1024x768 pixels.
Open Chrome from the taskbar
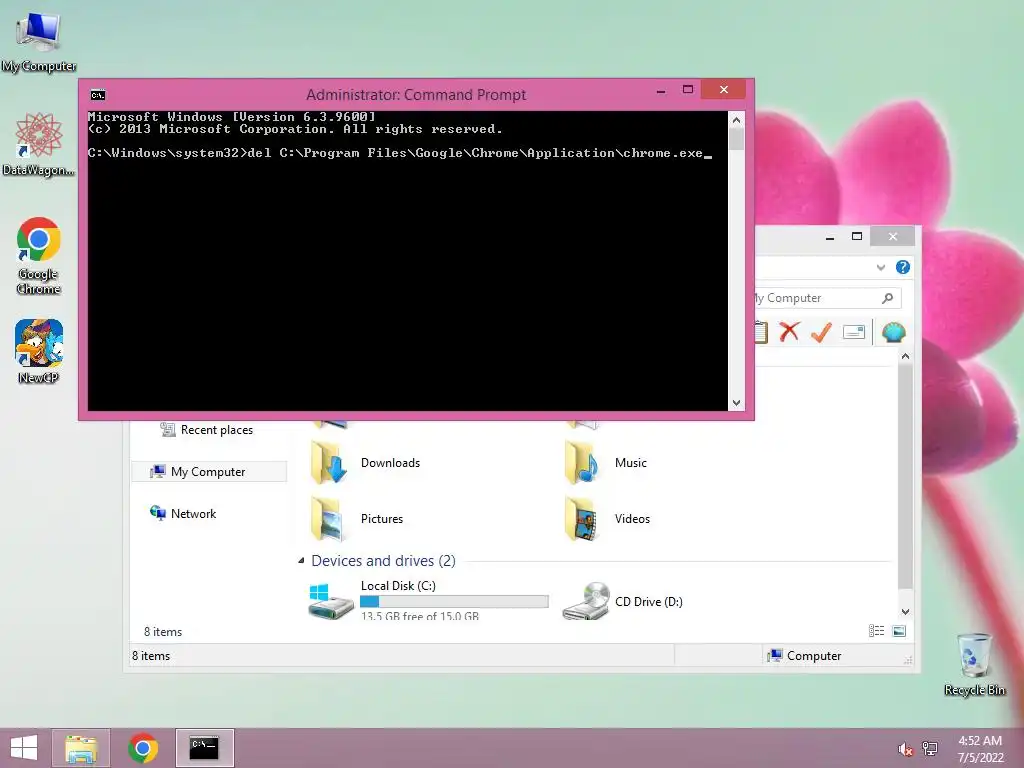[143, 748]
